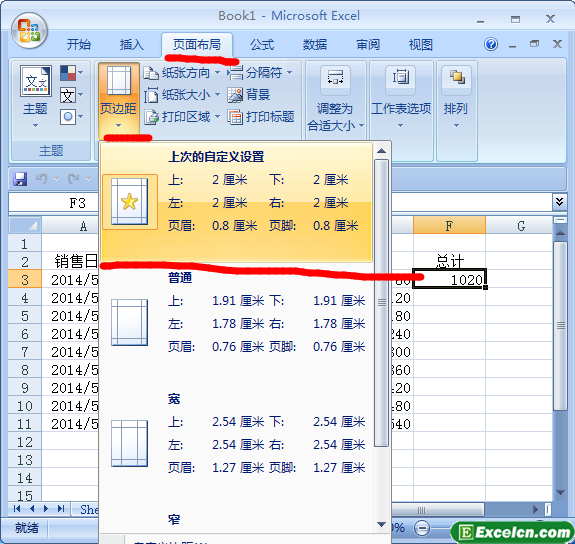Select row 12 header
Viewport: 575px width, 544px height.
(x=25, y=442)
